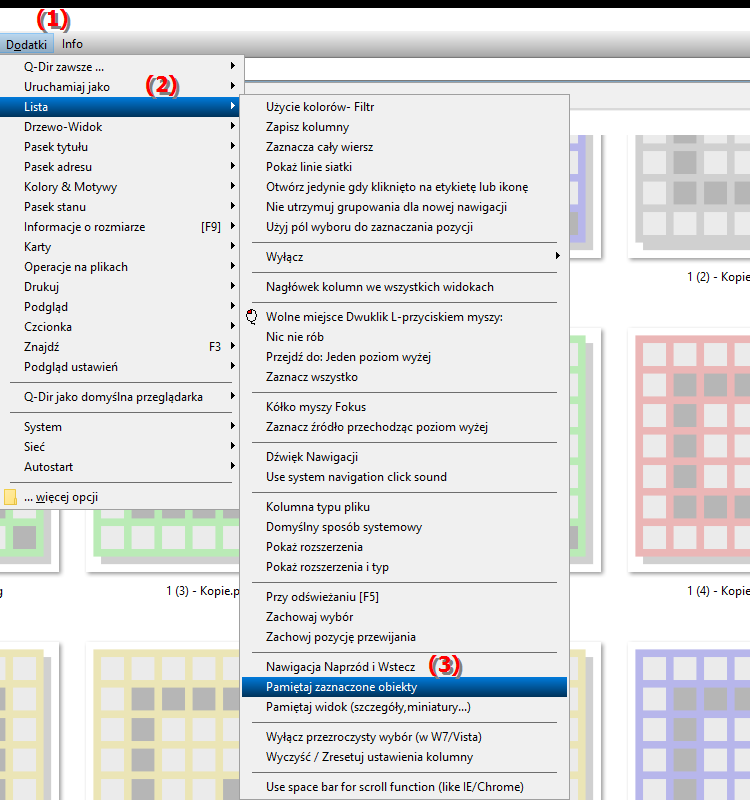
Task: Expand the Q-Dir zawsze submenu
Action: pyautogui.click(x=120, y=67)
